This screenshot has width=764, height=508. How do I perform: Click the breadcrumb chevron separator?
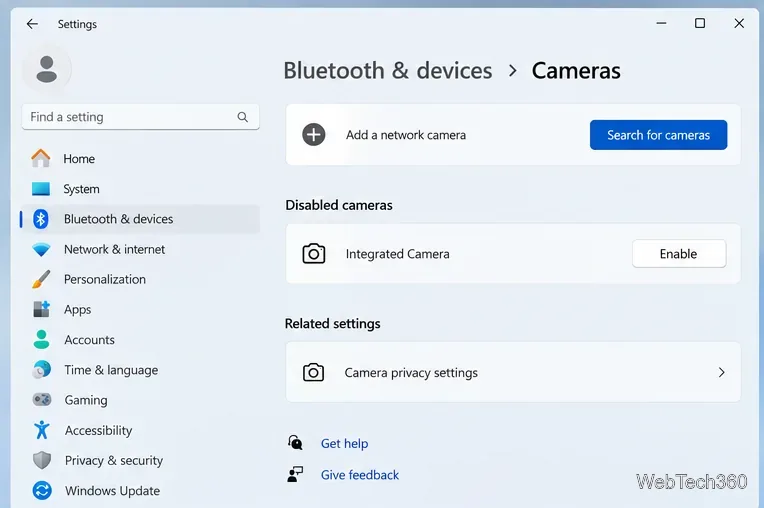[512, 71]
